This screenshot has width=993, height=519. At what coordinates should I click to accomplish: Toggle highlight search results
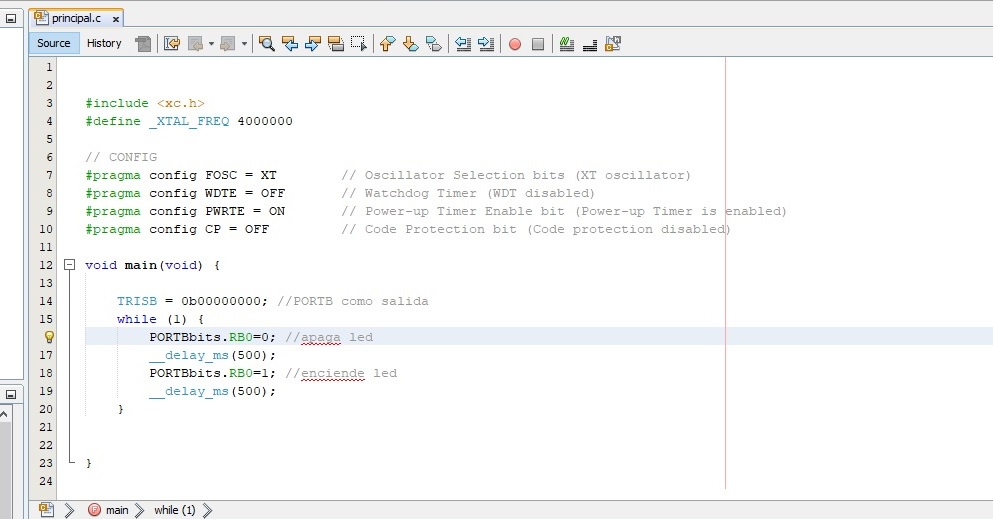click(x=336, y=44)
